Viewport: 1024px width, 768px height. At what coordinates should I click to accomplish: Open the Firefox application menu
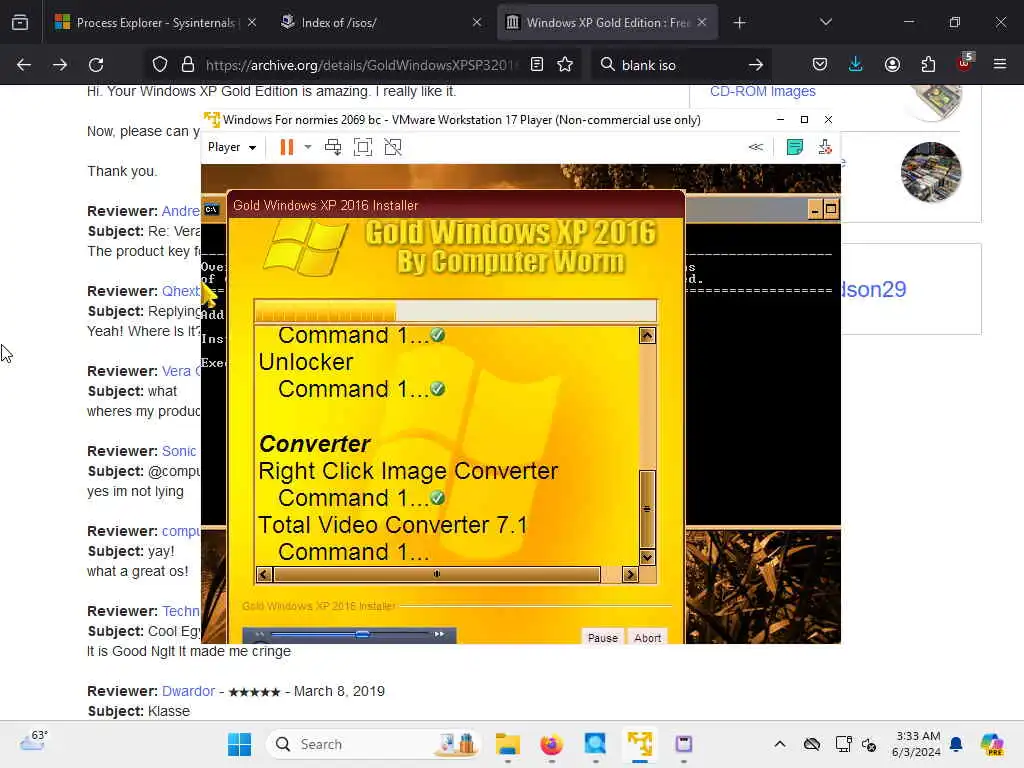point(1000,65)
